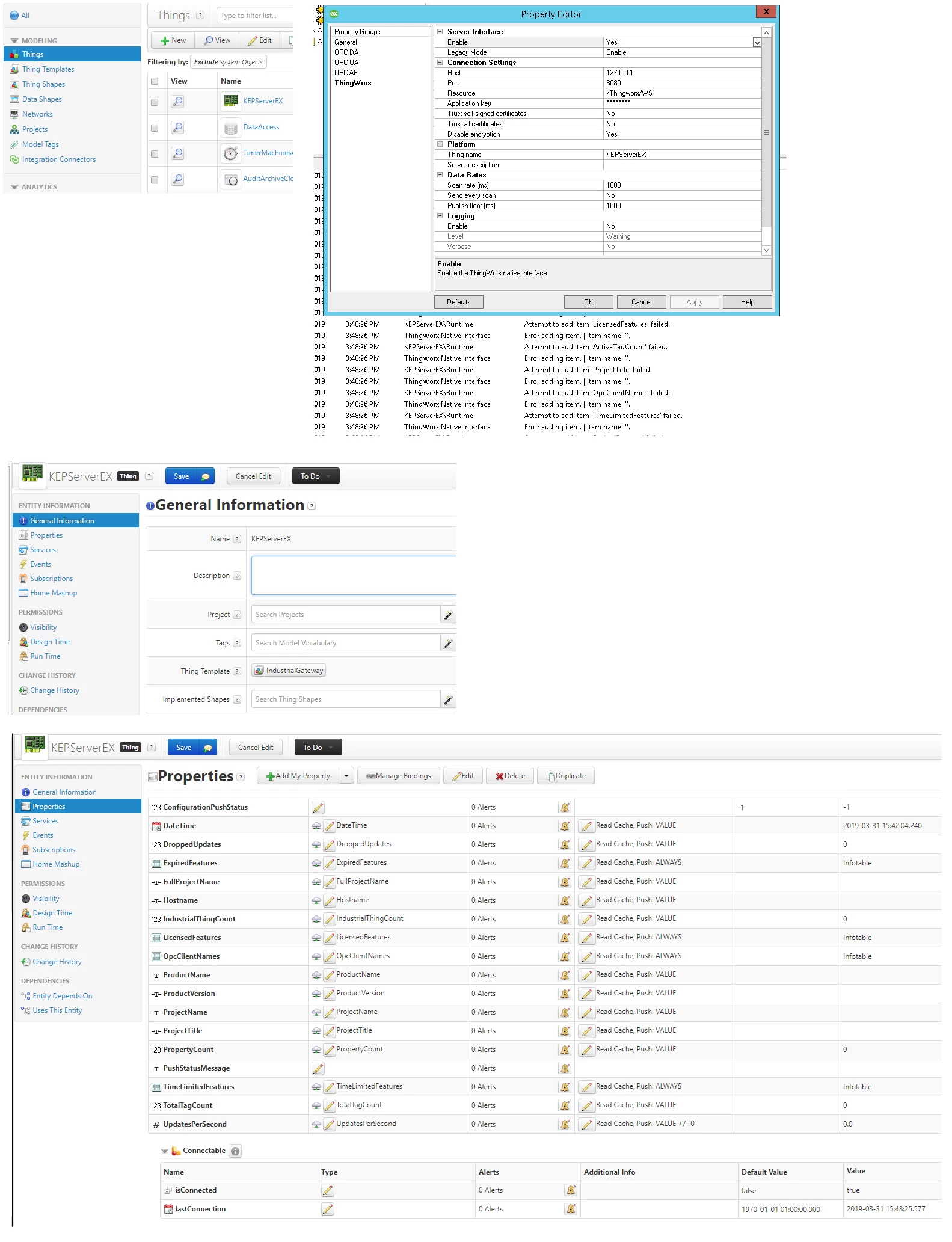Click the Thing Template help icon
Image resolution: width=952 pixels, height=1242 pixels.
pos(237,671)
